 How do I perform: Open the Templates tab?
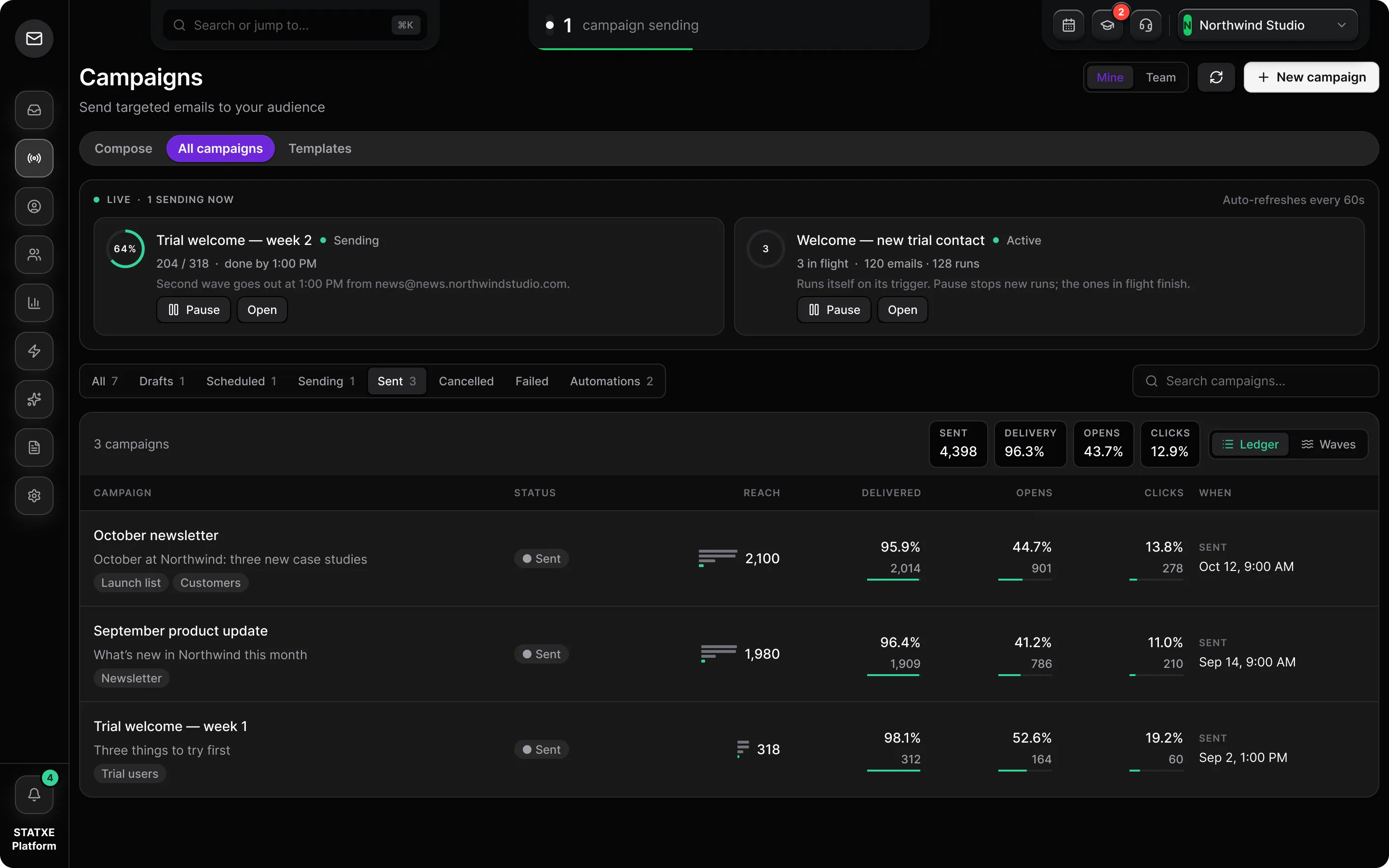(x=320, y=149)
